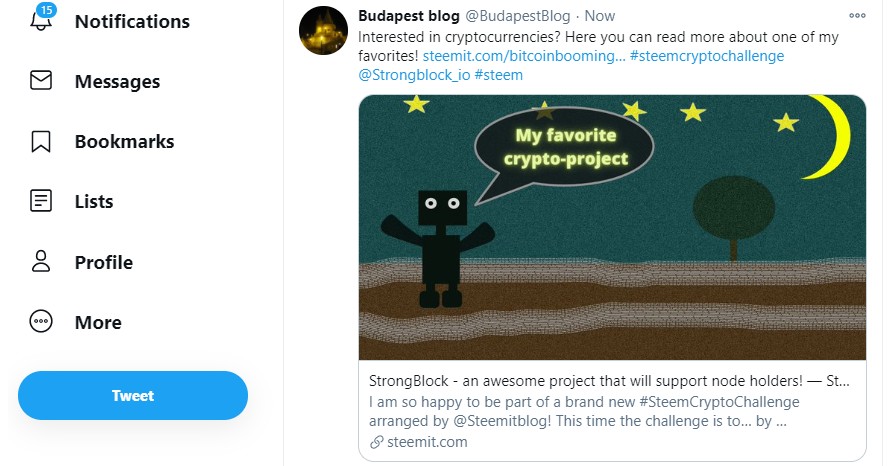Screen dimensions: 887x466
Task: Select the Messages label in sidebar
Action: click(x=117, y=82)
